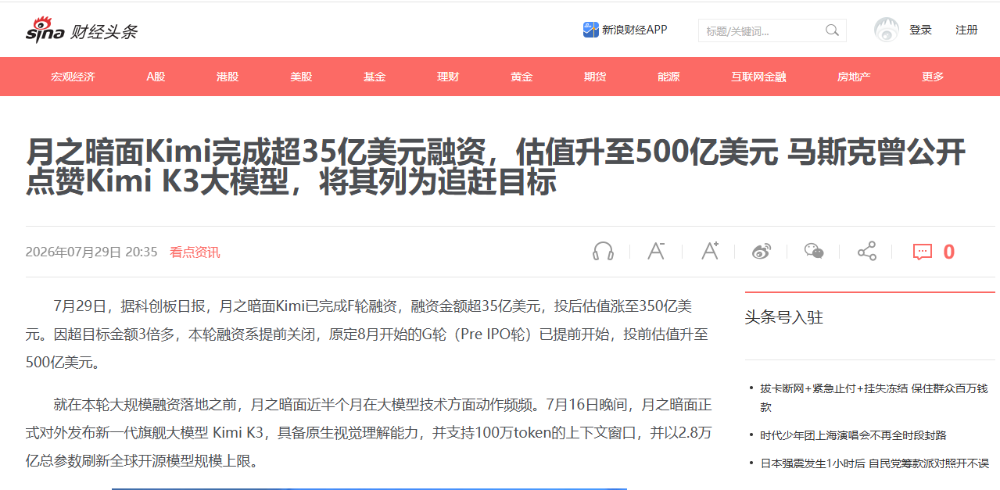This screenshot has height=490, width=1000.
Task: Decrease font size with A- icon
Action: pos(656,251)
